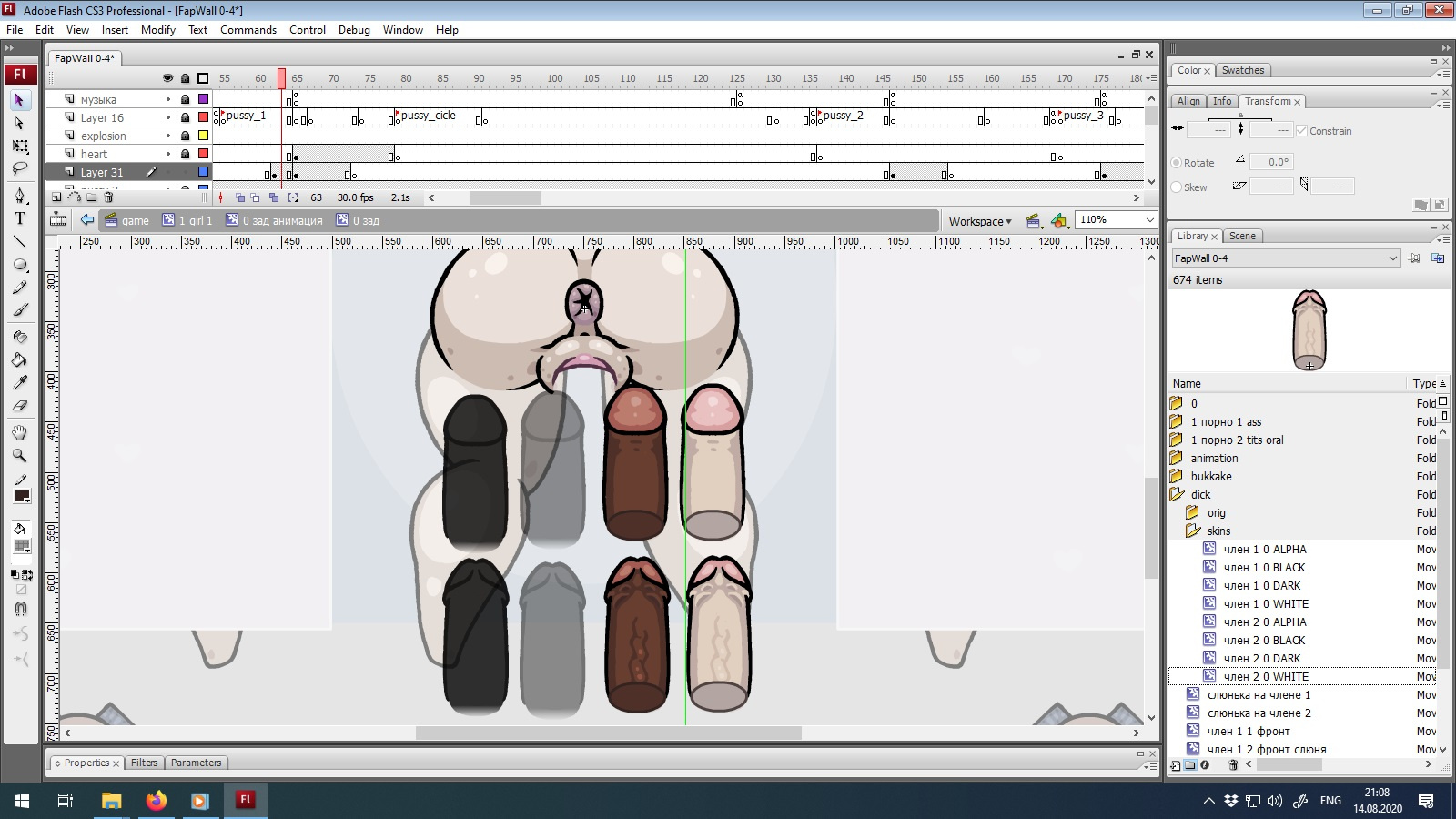Open library document dropdown FapWall 0-4
This screenshot has width=1456, height=819.
(1285, 258)
